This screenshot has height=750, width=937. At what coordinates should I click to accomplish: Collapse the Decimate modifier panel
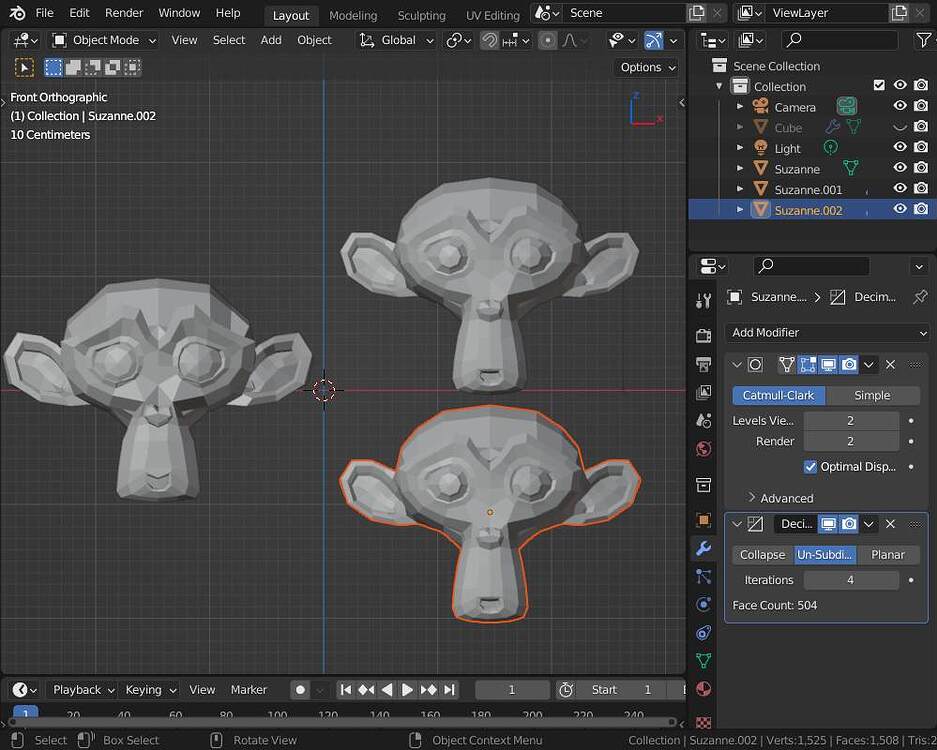pyautogui.click(x=737, y=524)
